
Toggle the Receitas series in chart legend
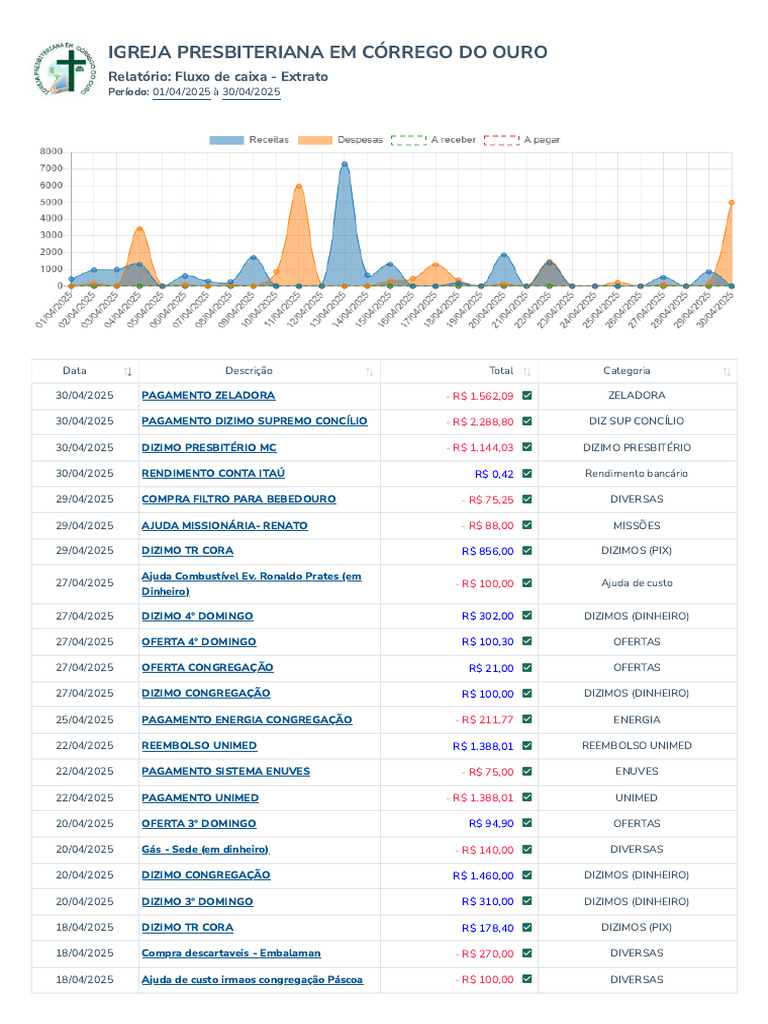click(x=249, y=140)
